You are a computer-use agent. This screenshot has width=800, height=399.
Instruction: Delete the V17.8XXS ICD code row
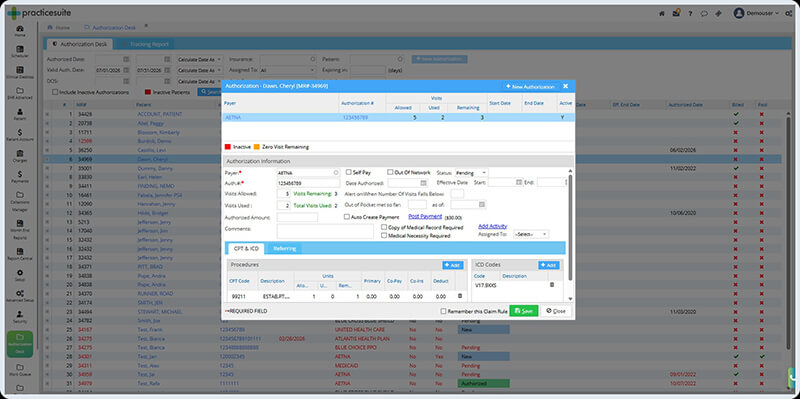coord(552,285)
